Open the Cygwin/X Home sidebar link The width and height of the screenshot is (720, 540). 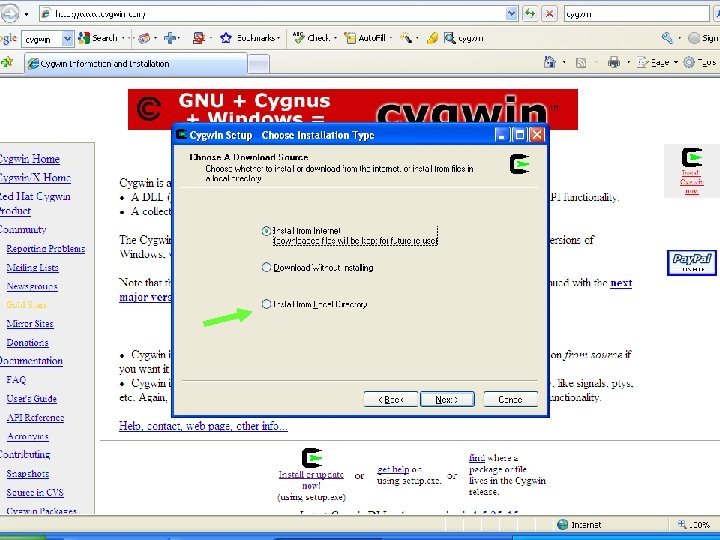pos(35,178)
